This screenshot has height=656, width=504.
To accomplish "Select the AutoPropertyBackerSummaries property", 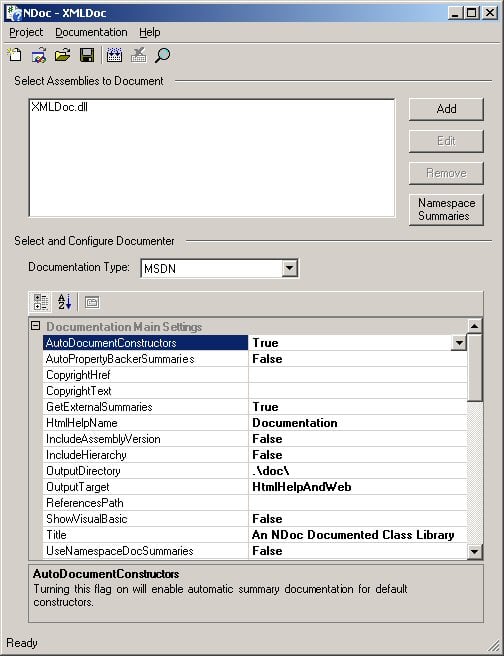I will [145, 359].
